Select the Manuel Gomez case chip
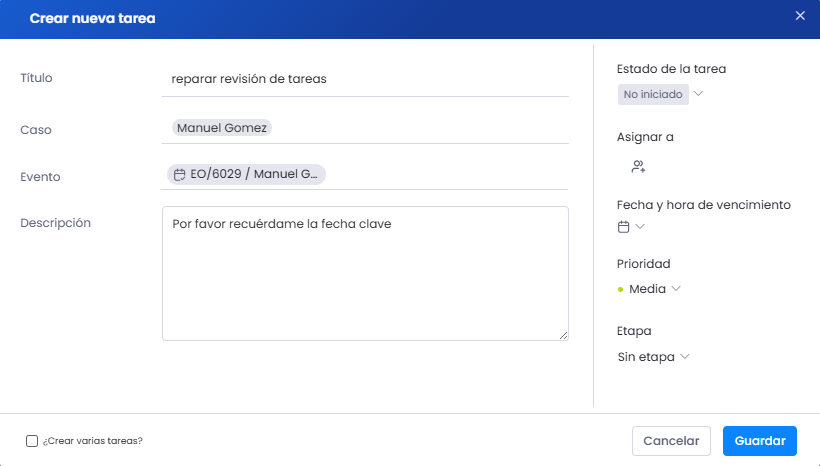The width and height of the screenshot is (820, 466). tap(222, 128)
